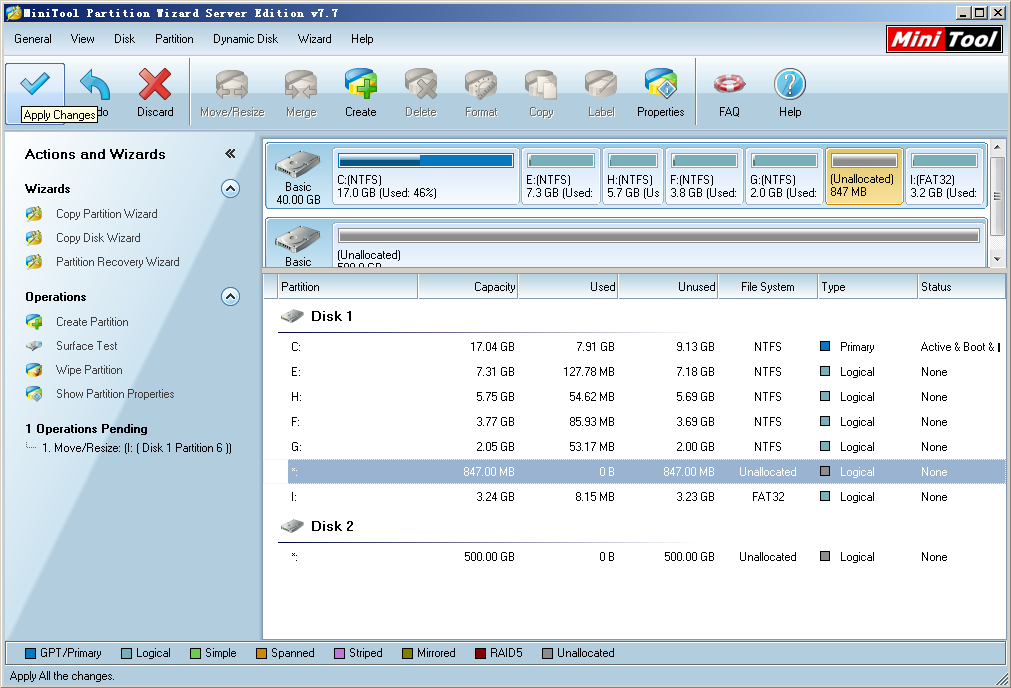
Task: Click disk map scrollbar up arrow
Action: pyautogui.click(x=997, y=147)
